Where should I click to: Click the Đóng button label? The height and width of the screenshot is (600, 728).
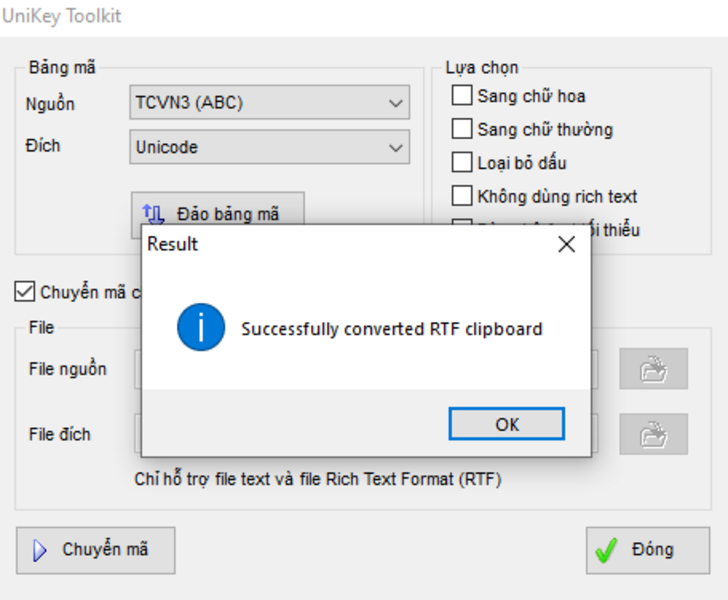652,549
